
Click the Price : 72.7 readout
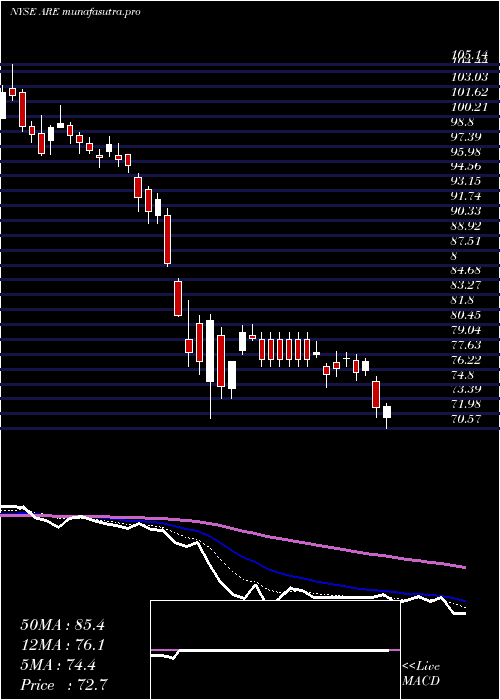click(62, 685)
